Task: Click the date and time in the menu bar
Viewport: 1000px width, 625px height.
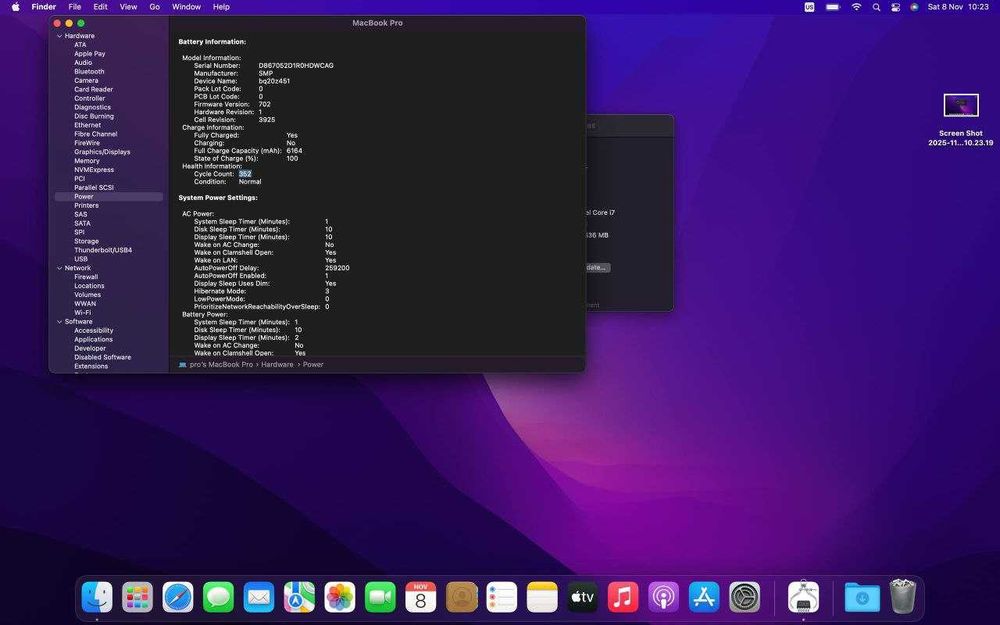Action: pyautogui.click(x=958, y=7)
